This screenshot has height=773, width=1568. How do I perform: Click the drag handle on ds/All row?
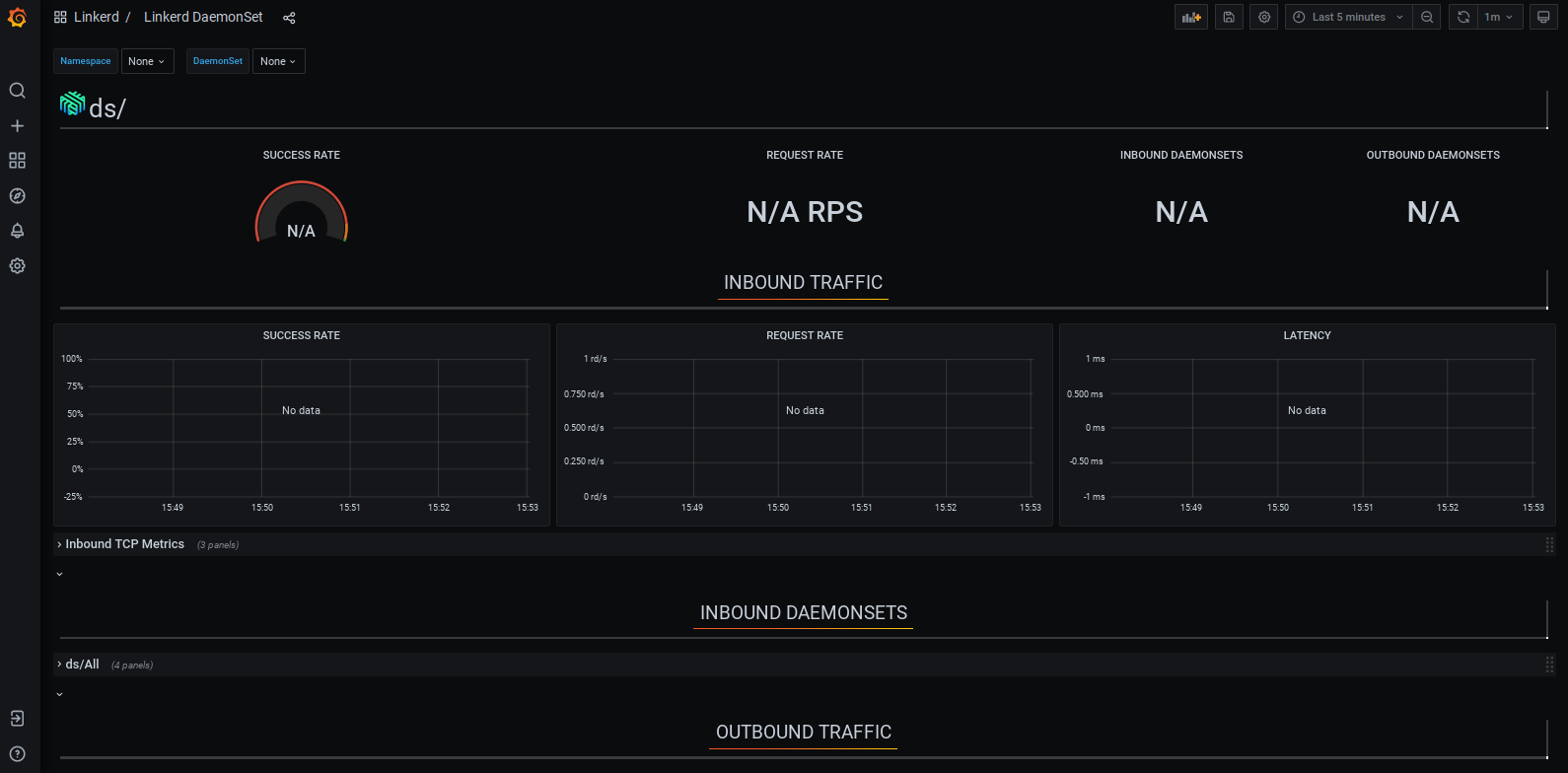coord(1549,666)
